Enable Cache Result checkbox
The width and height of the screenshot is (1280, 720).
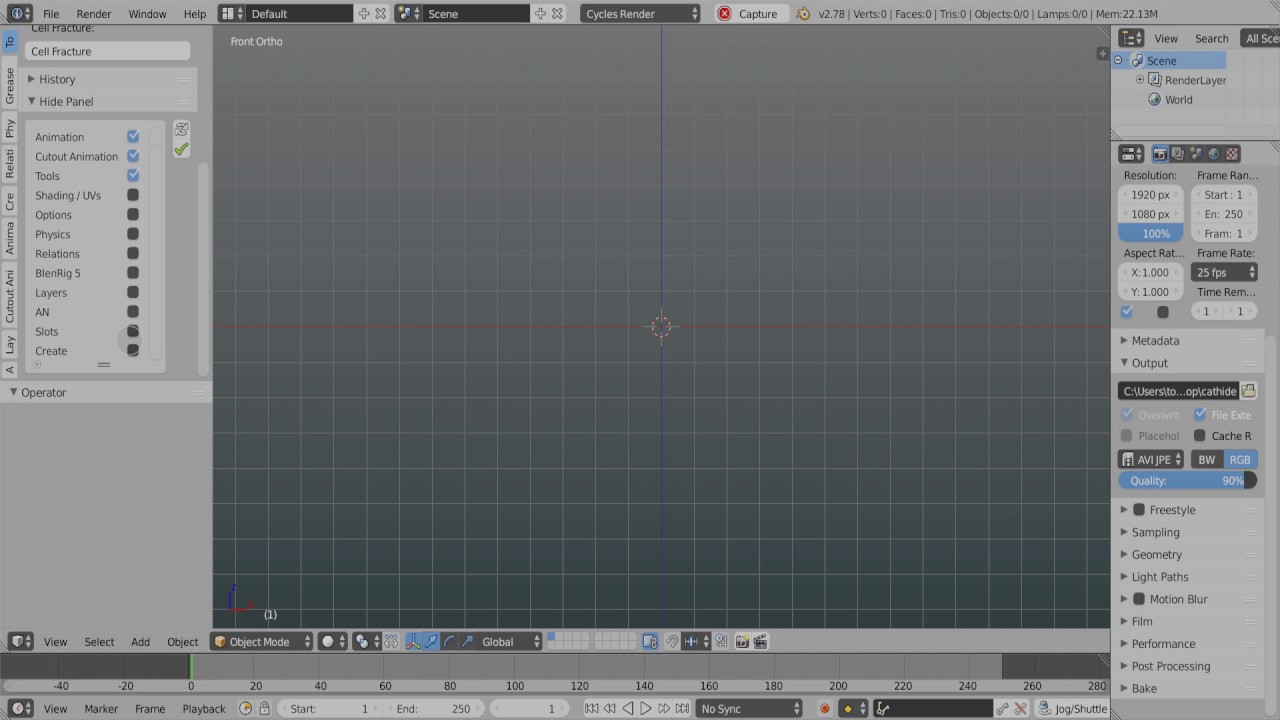1200,435
